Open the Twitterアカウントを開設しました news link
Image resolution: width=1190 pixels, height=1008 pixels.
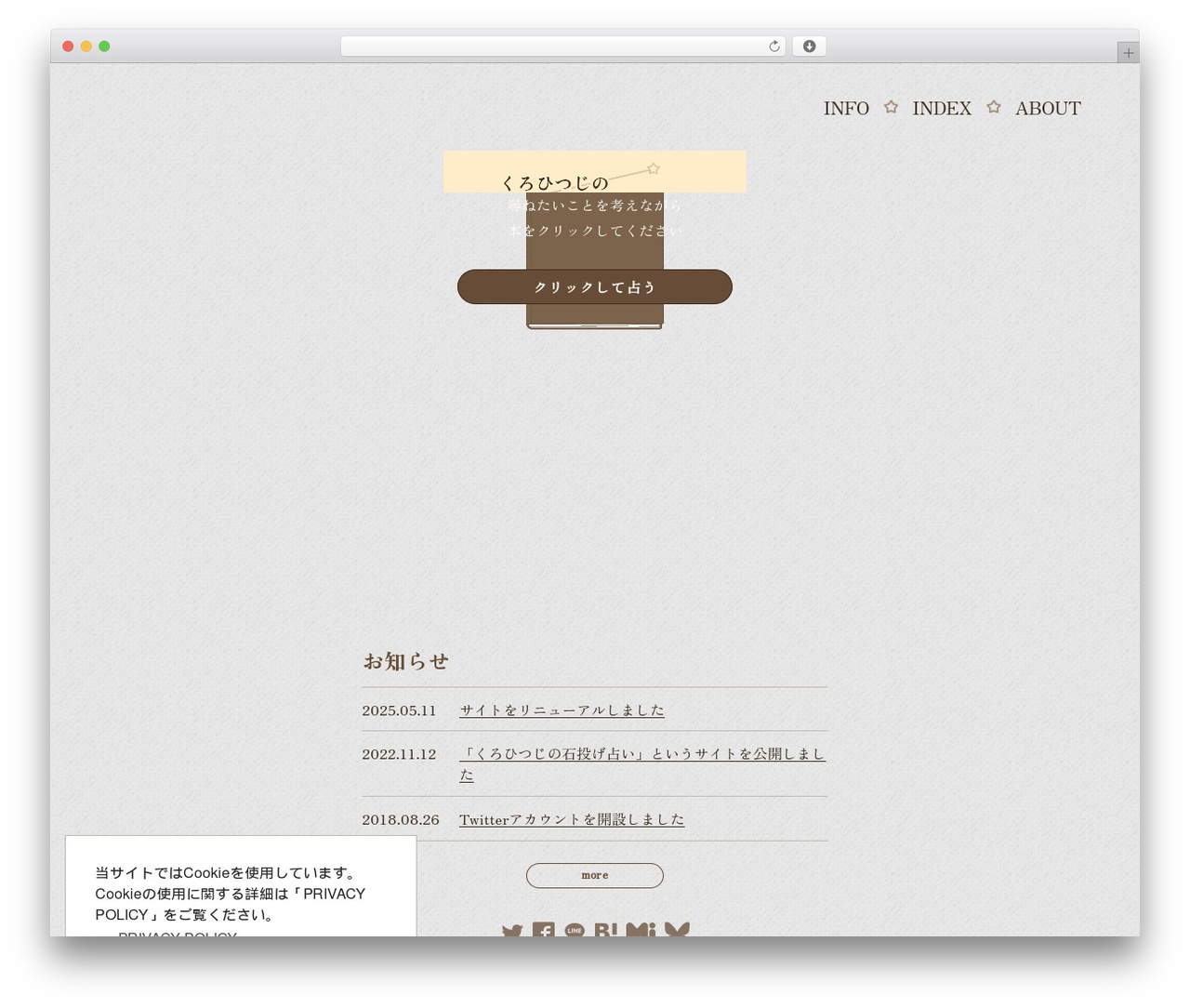click(572, 819)
